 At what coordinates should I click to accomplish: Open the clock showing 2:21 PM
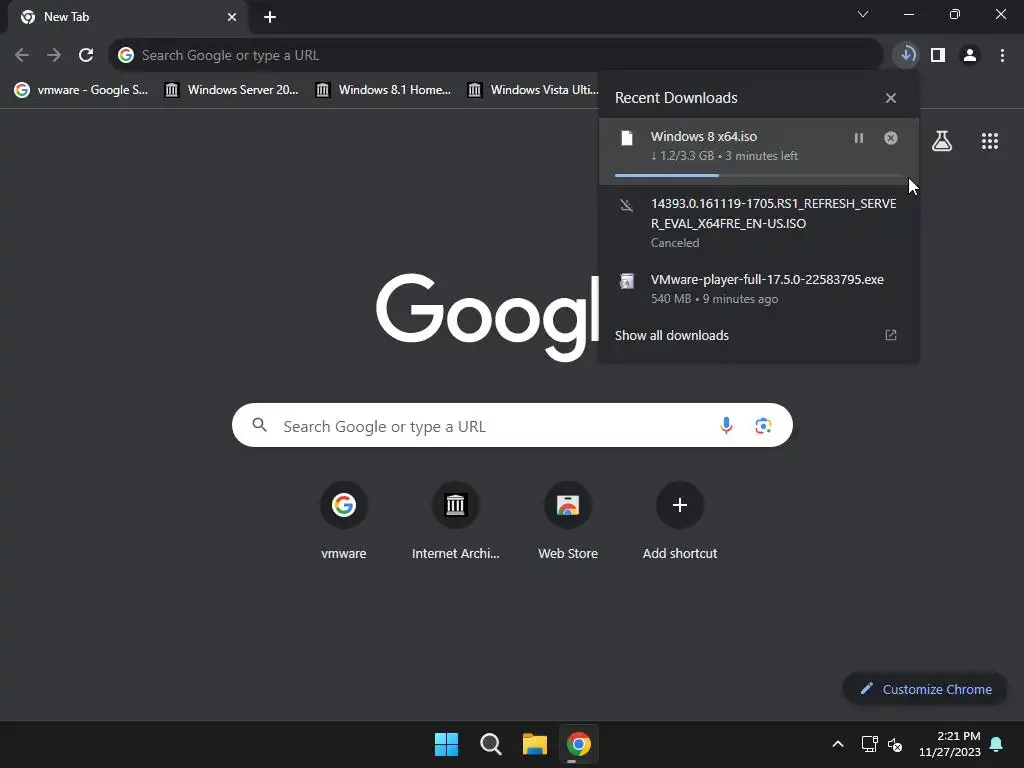950,744
